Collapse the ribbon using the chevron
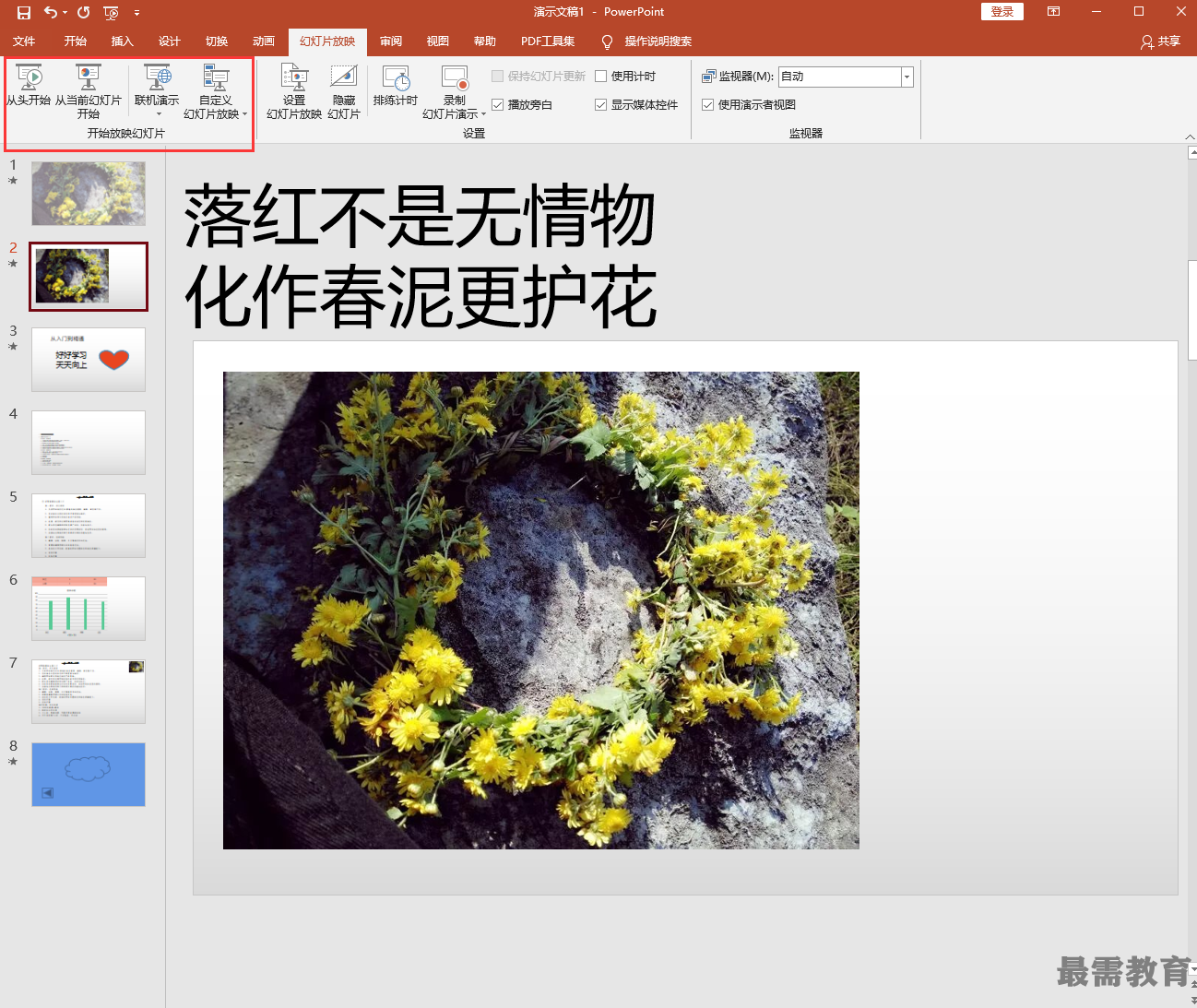The image size is (1197, 1008). pyautogui.click(x=1190, y=136)
